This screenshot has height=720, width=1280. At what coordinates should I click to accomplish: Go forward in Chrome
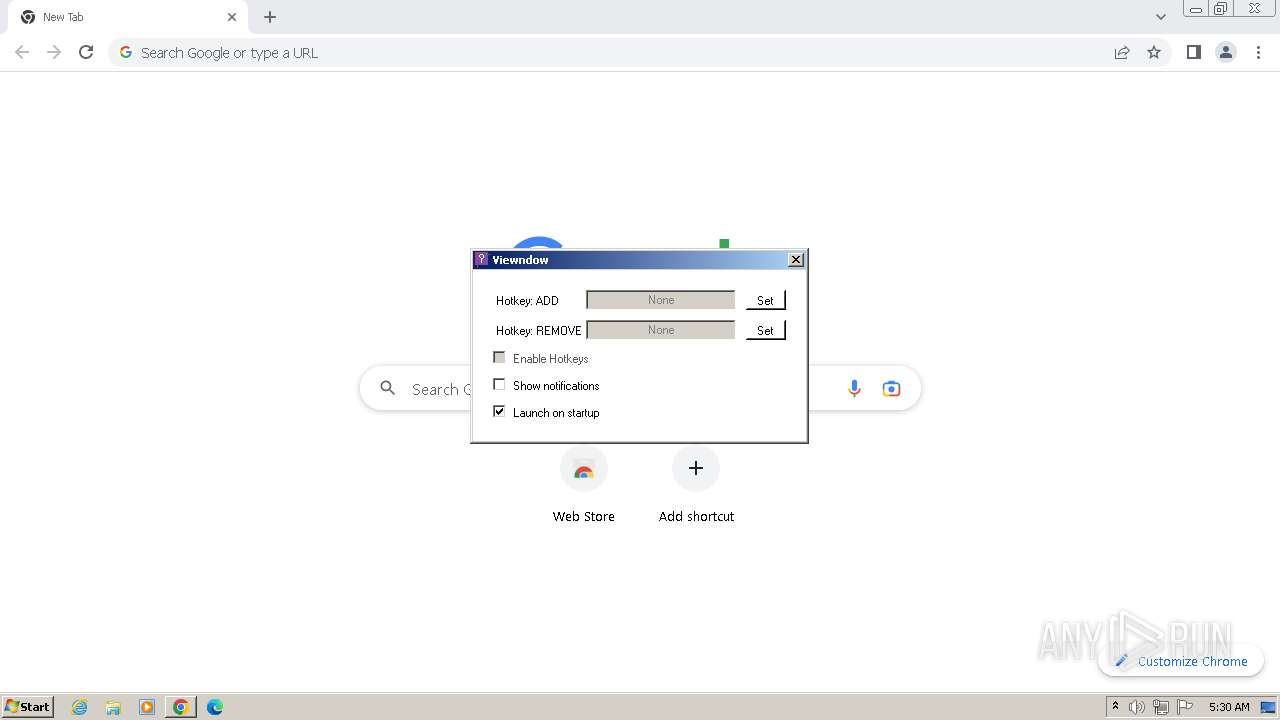pyautogui.click(x=54, y=52)
